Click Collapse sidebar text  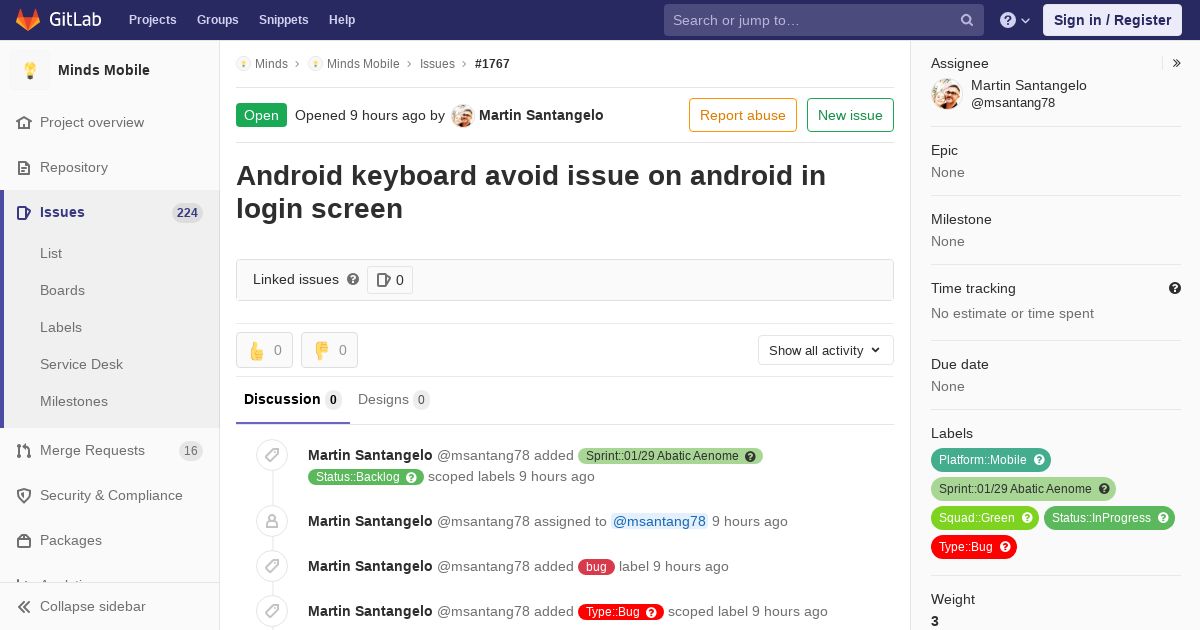(93, 607)
